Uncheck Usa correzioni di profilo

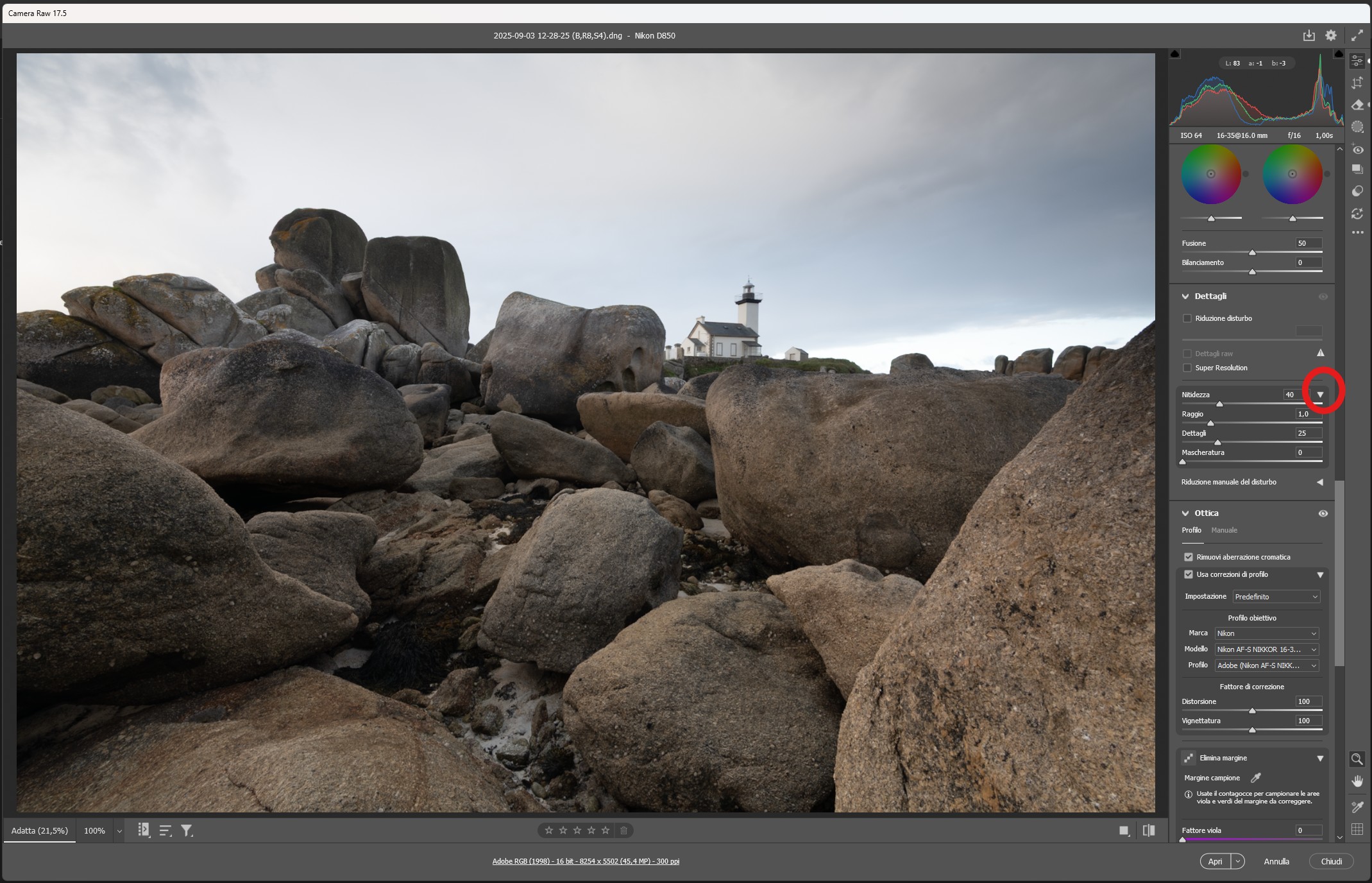(1189, 574)
